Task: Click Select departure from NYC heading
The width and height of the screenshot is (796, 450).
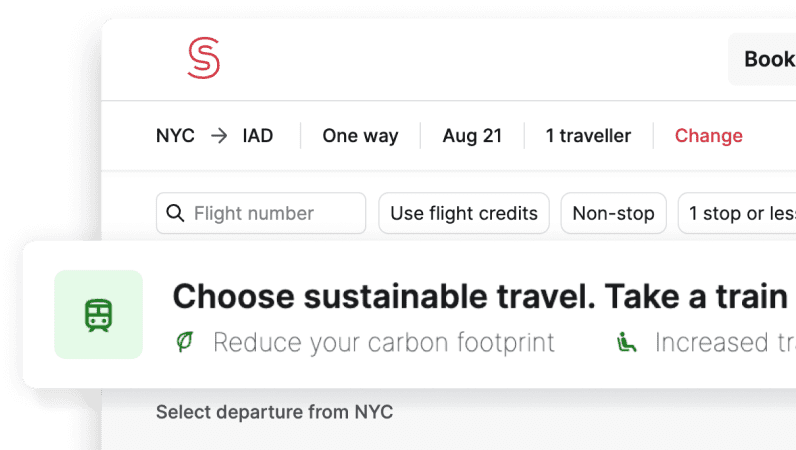Action: tap(275, 412)
